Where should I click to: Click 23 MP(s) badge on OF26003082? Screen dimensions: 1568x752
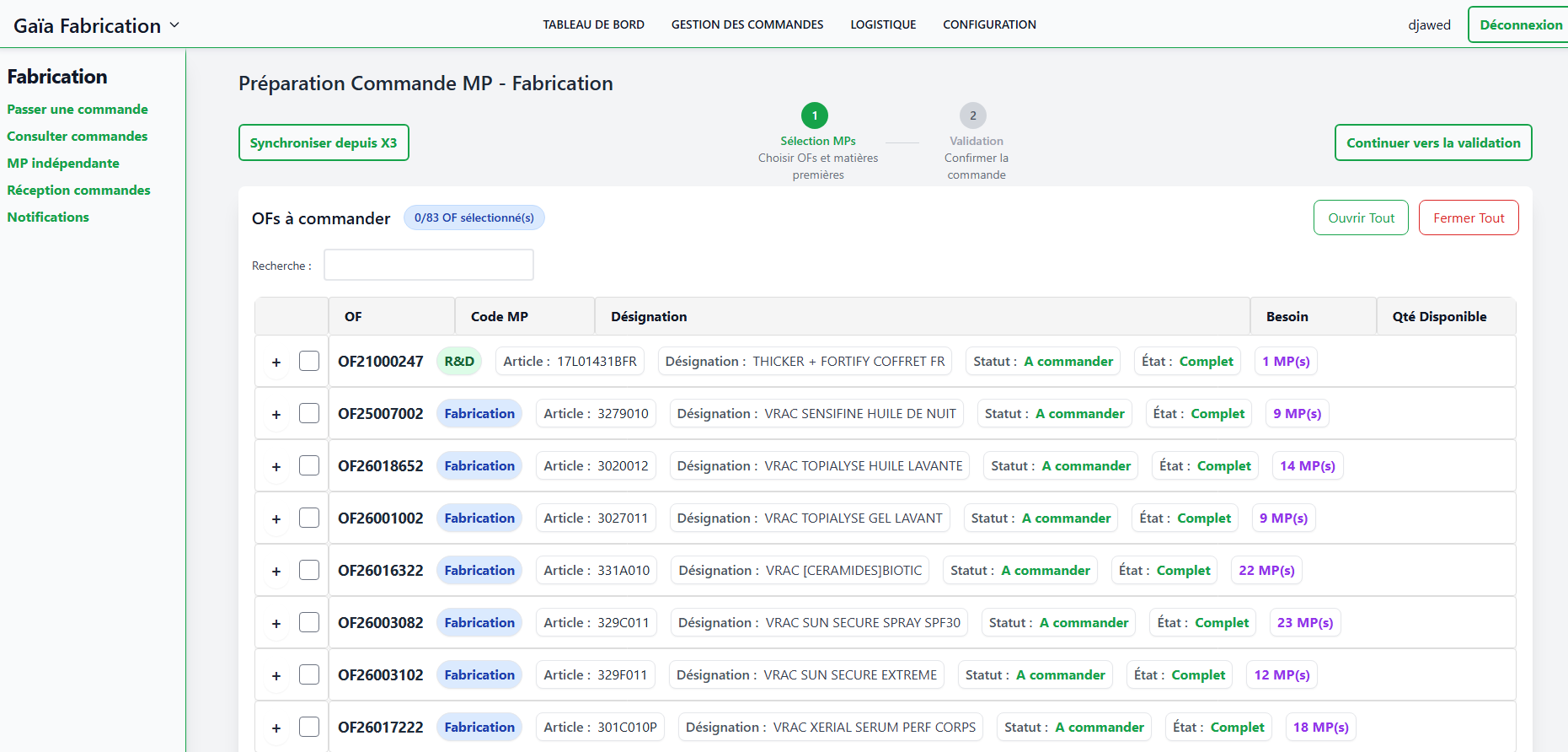pos(1305,622)
